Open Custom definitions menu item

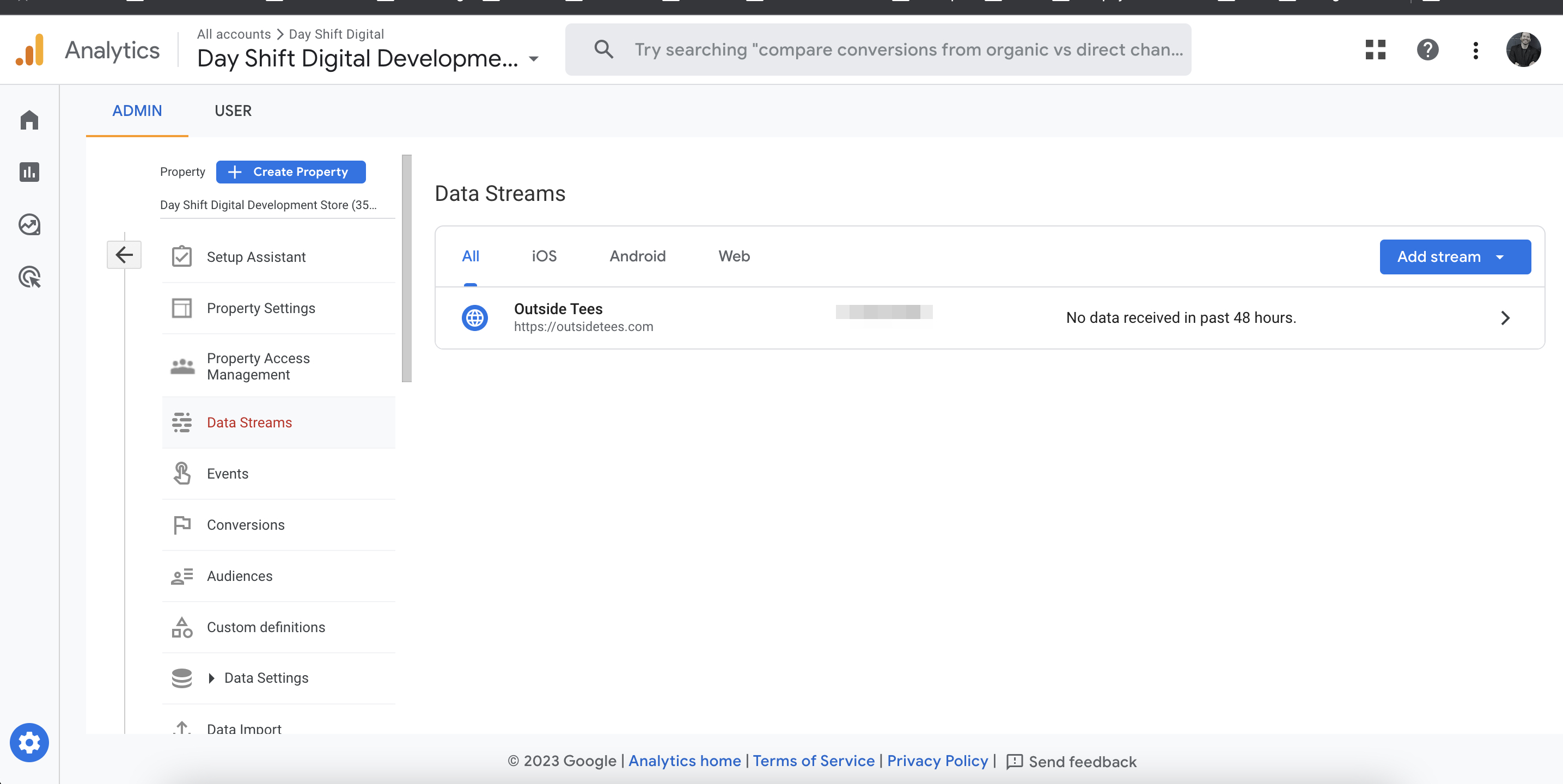(x=278, y=627)
